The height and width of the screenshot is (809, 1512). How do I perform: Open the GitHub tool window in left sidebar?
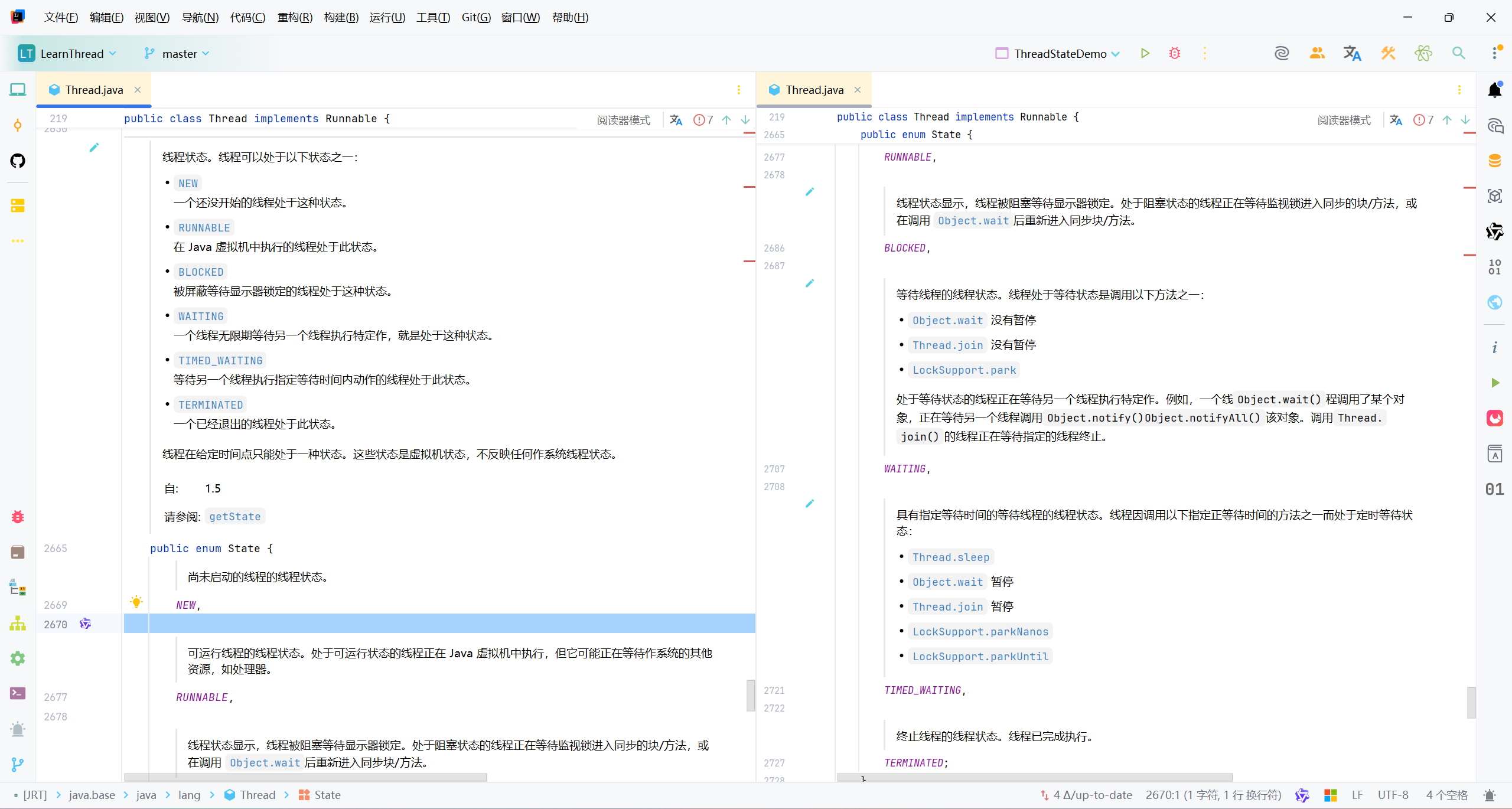point(18,161)
